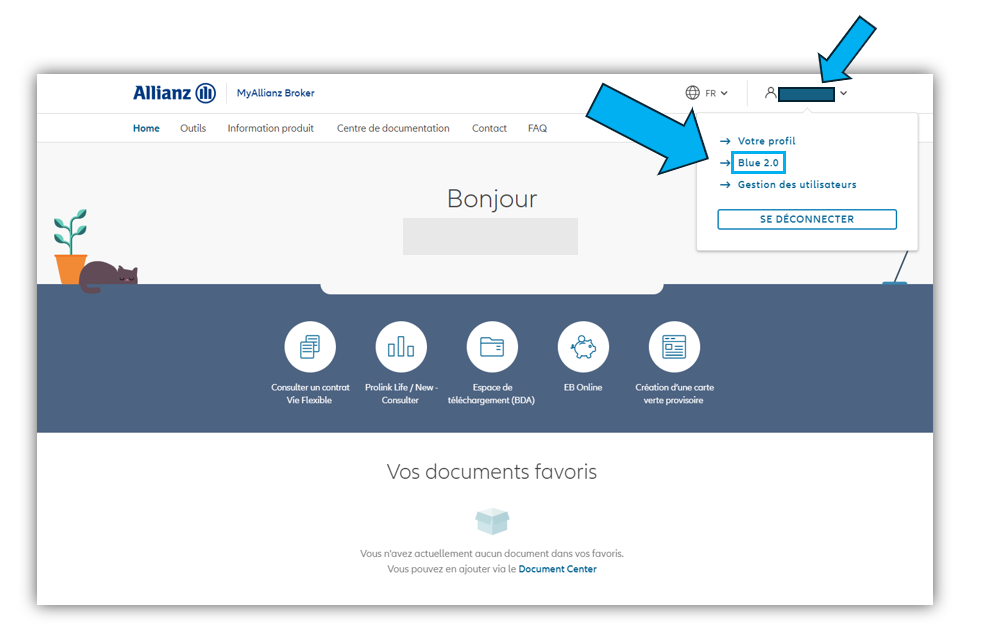The width and height of the screenshot is (997, 642).
Task: Click the empty favorites box icon
Action: [491, 520]
